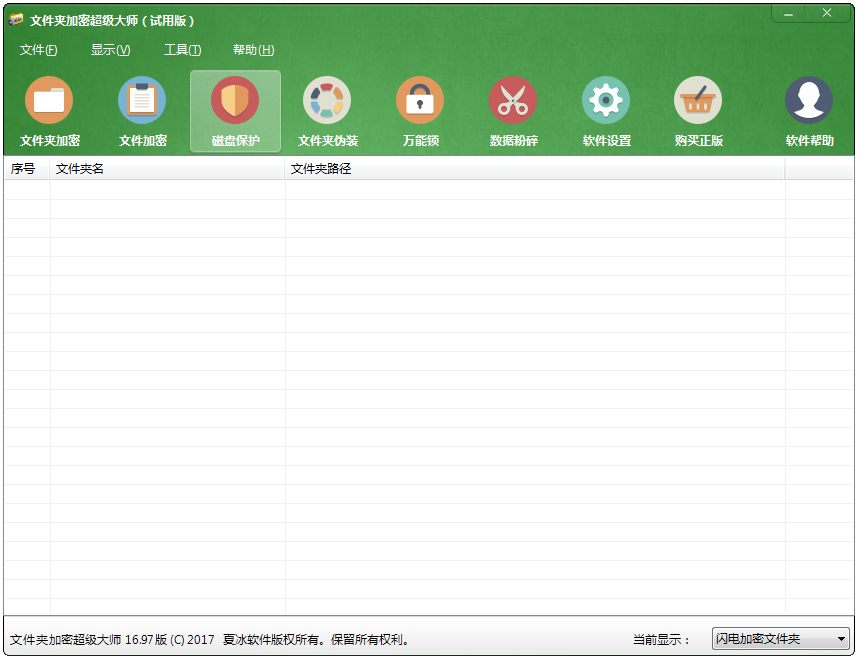This screenshot has height=659, width=857.
Task: Click the 文件夹路径 column header
Action: tap(320, 168)
